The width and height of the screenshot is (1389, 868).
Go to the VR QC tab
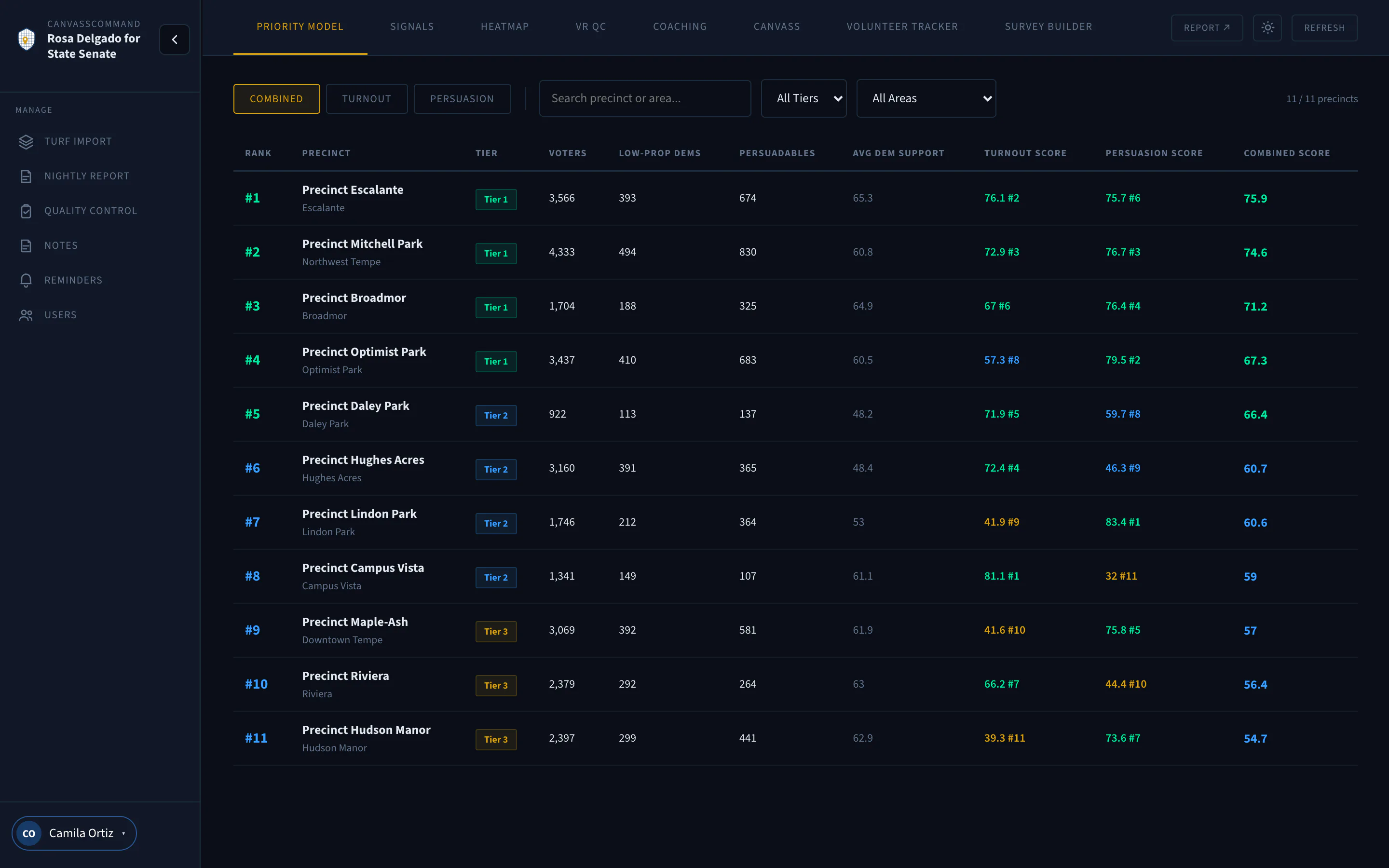[591, 27]
